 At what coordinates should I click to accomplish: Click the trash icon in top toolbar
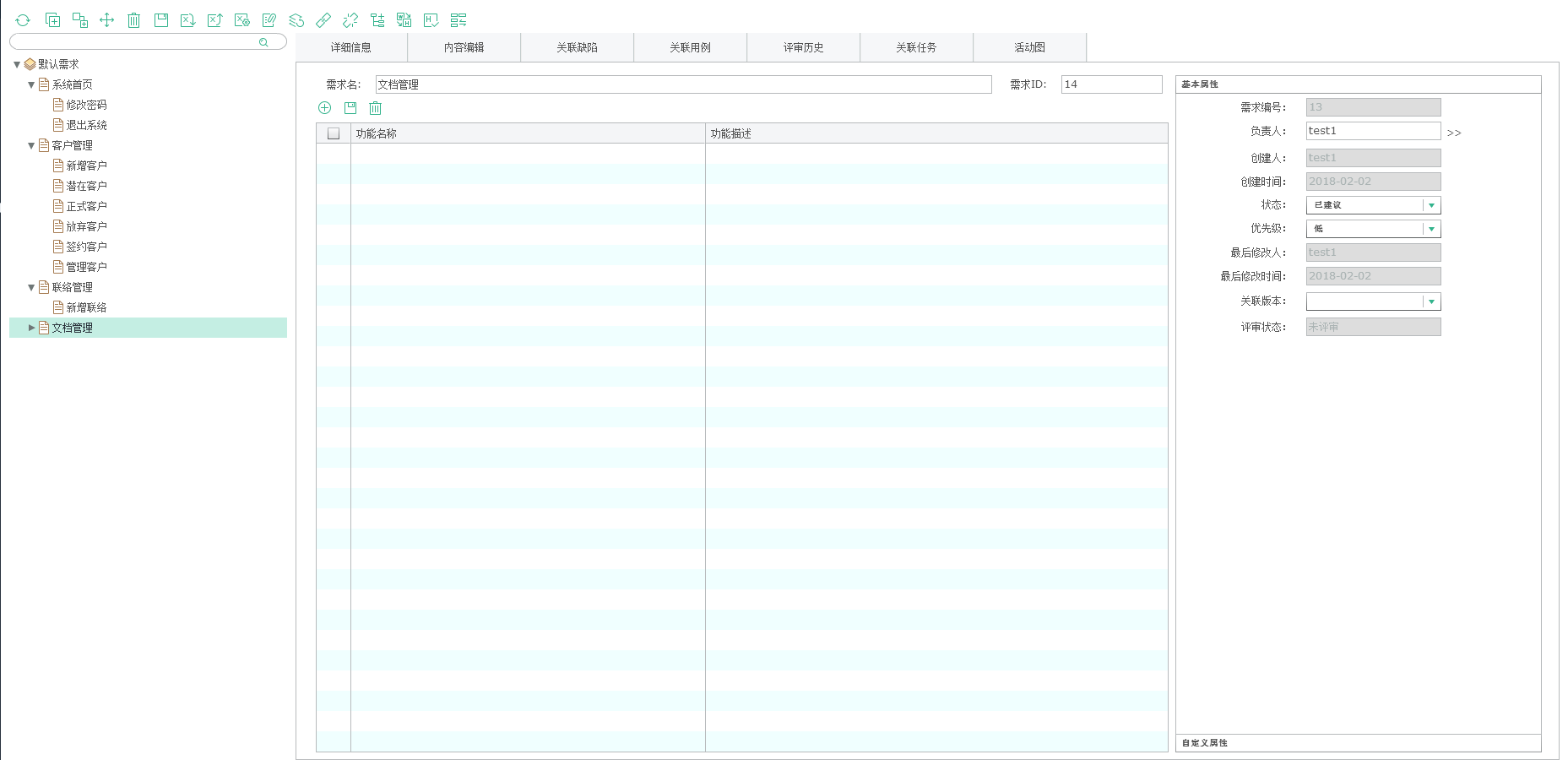click(x=133, y=20)
